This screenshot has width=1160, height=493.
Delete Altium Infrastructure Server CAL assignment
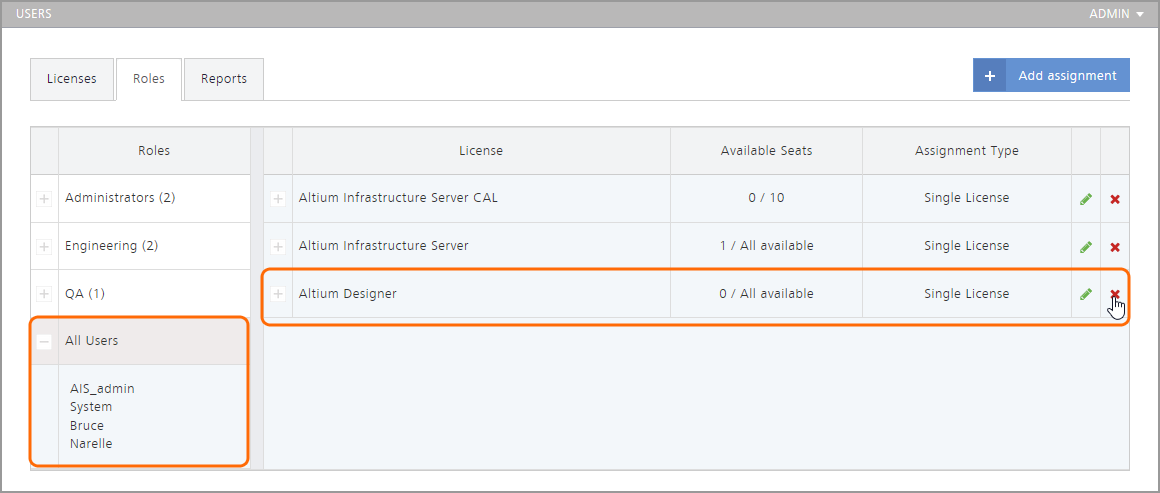click(x=1115, y=199)
